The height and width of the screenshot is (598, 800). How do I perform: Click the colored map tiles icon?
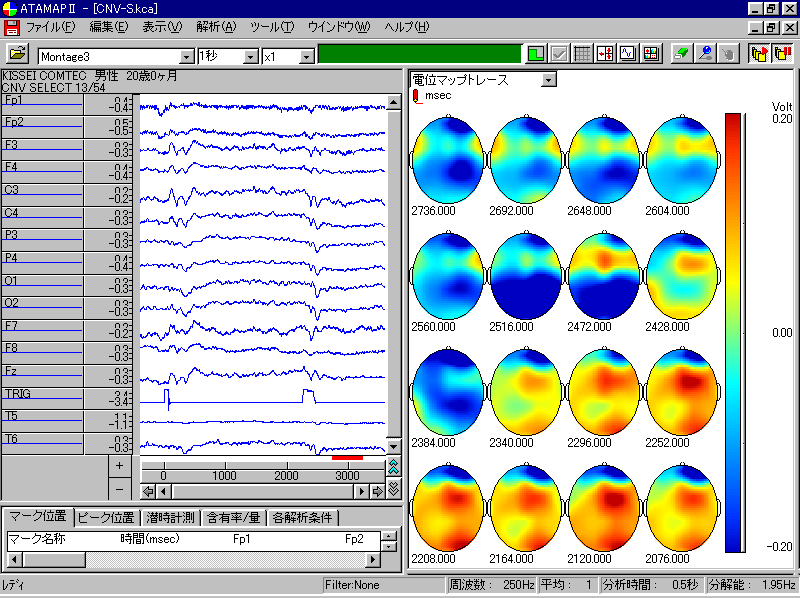(x=652, y=55)
